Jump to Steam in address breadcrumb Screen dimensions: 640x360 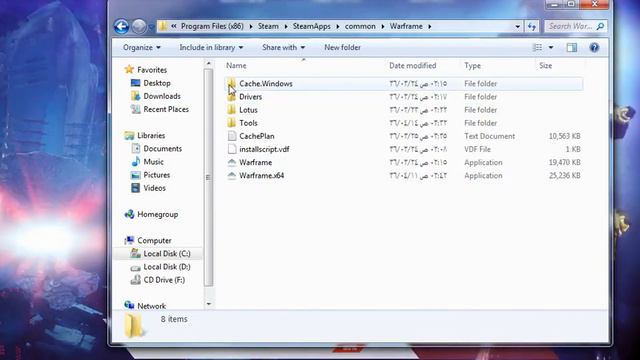tap(268, 26)
